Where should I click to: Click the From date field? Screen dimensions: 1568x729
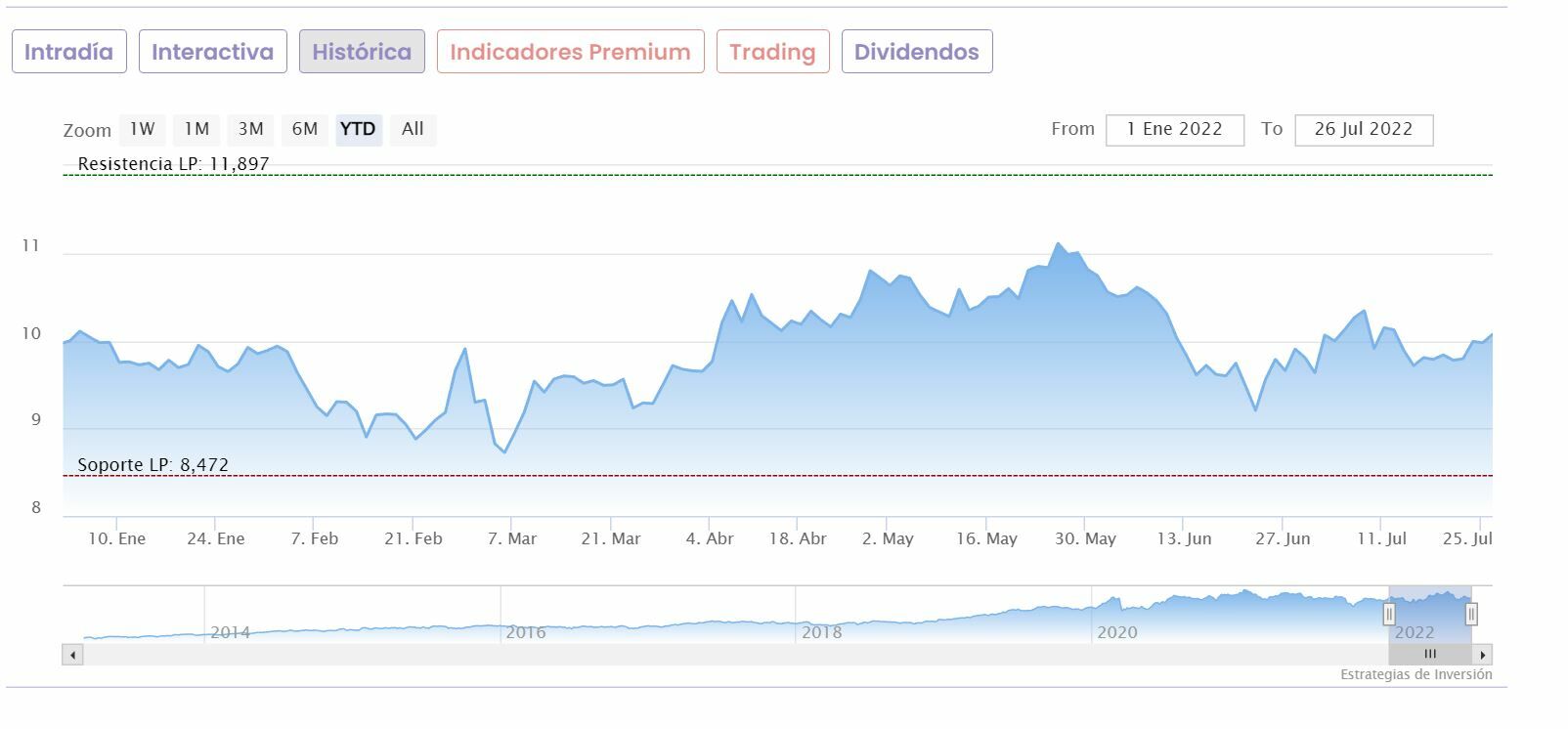coord(1174,130)
